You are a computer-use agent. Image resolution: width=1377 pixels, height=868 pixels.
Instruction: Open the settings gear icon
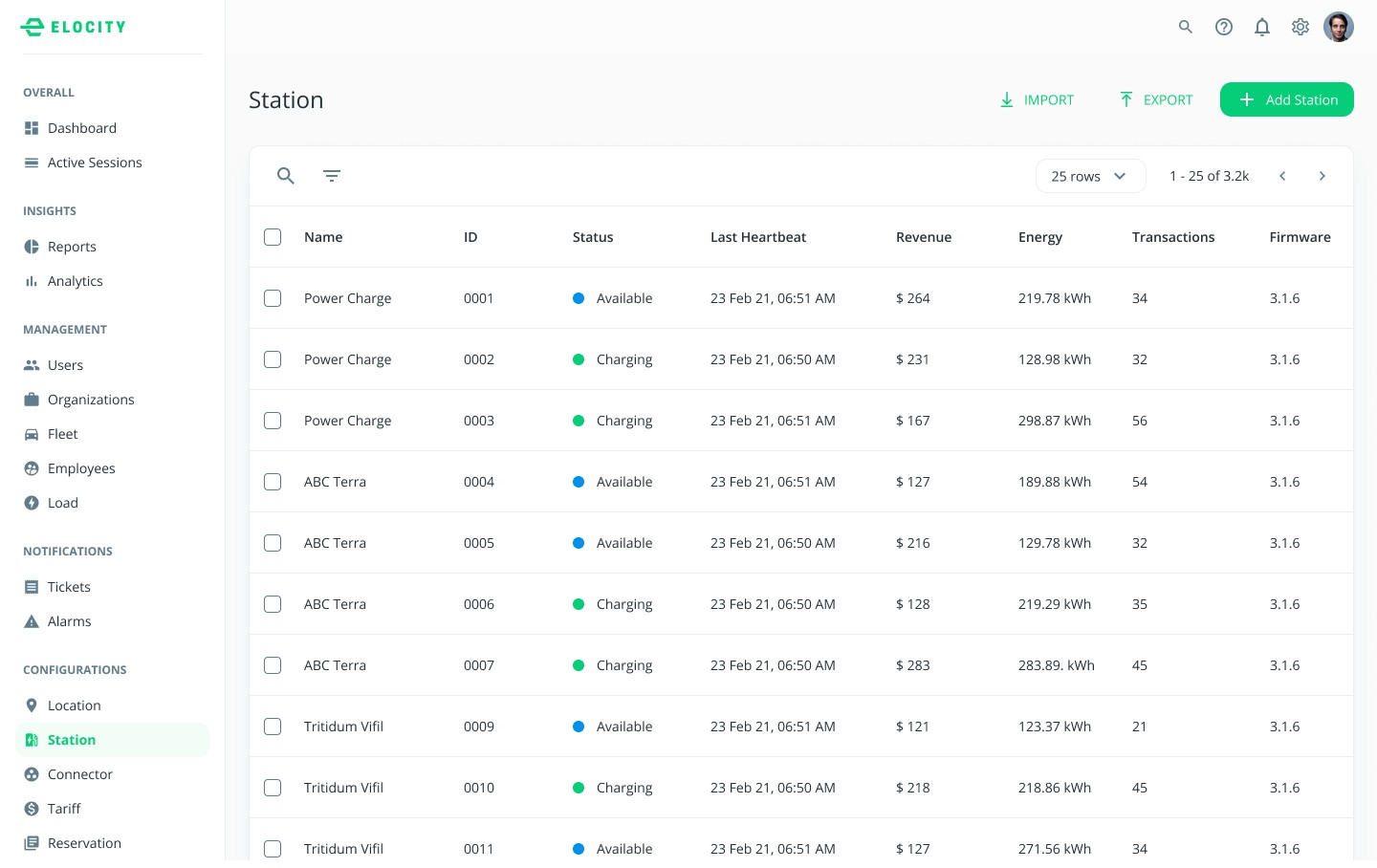coord(1300,27)
